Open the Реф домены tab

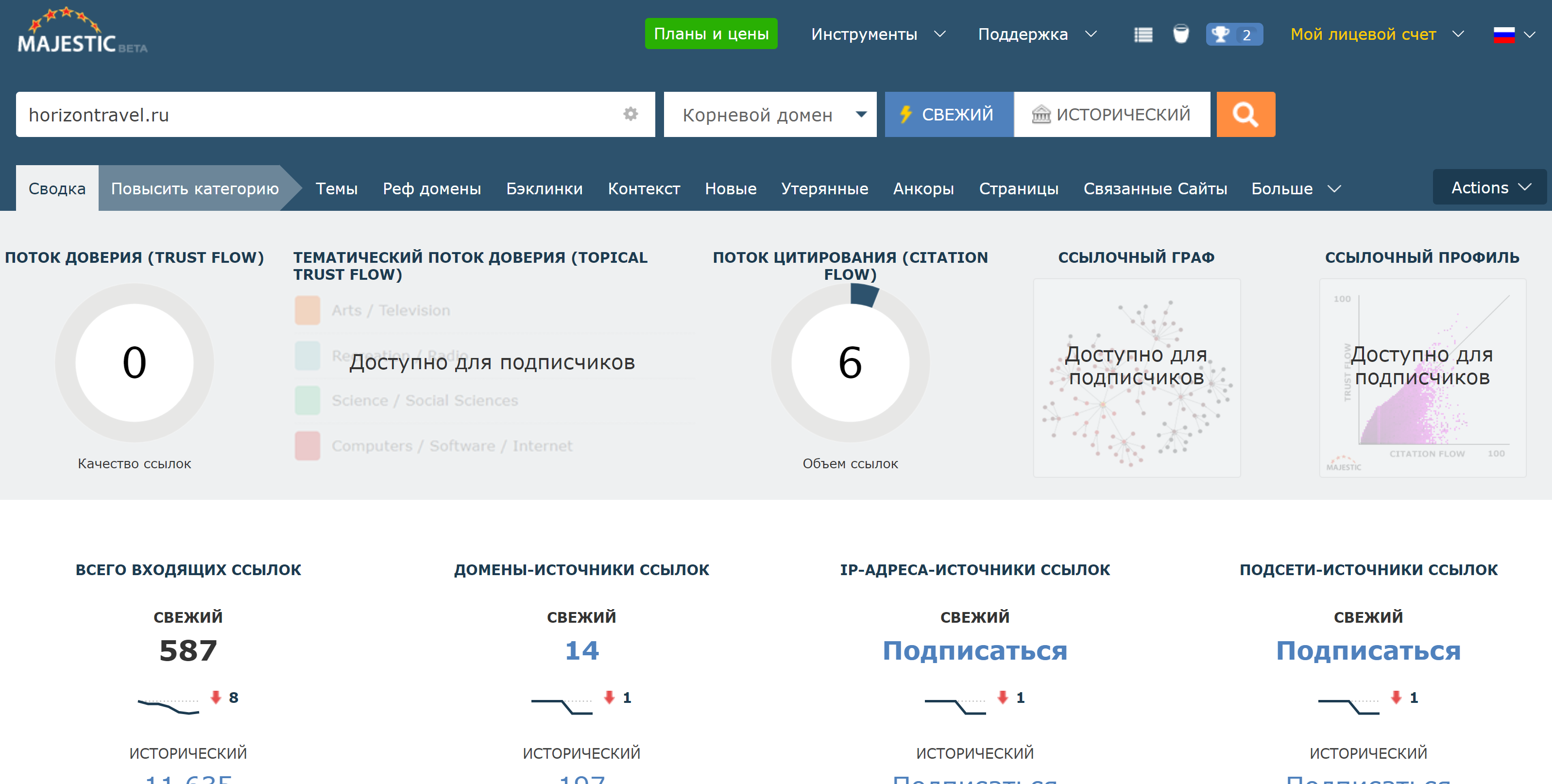[x=432, y=188]
